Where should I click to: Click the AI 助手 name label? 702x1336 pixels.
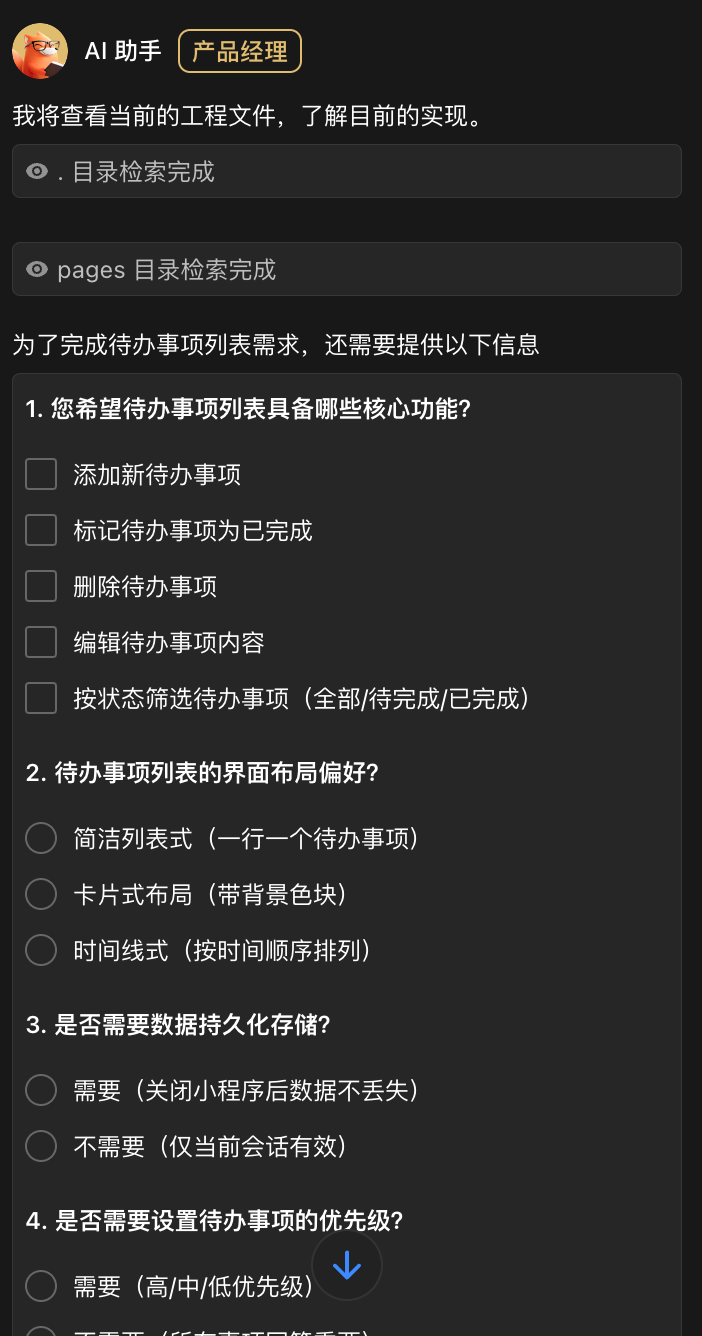[x=123, y=51]
